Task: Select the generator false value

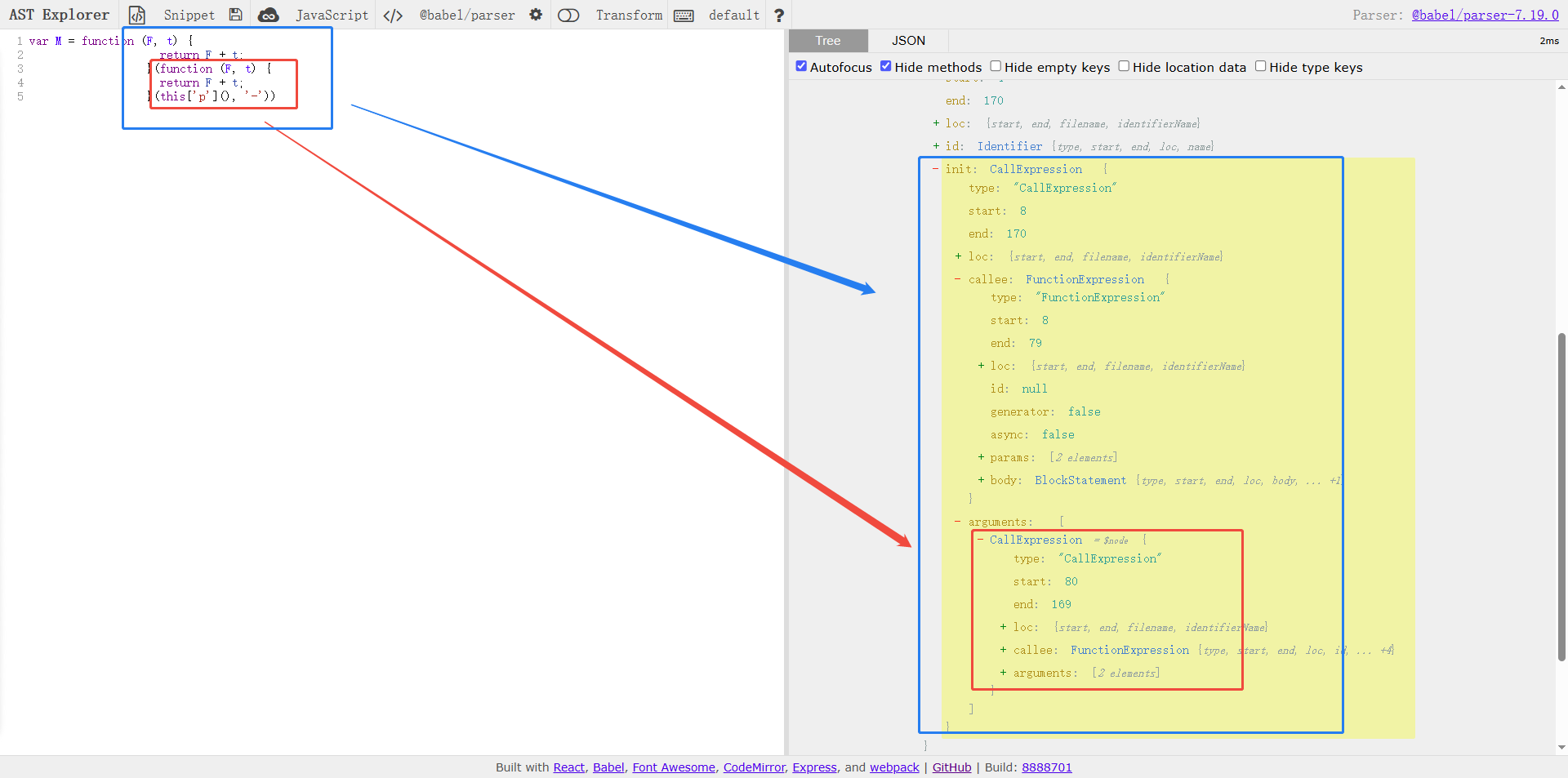Action: [1084, 411]
